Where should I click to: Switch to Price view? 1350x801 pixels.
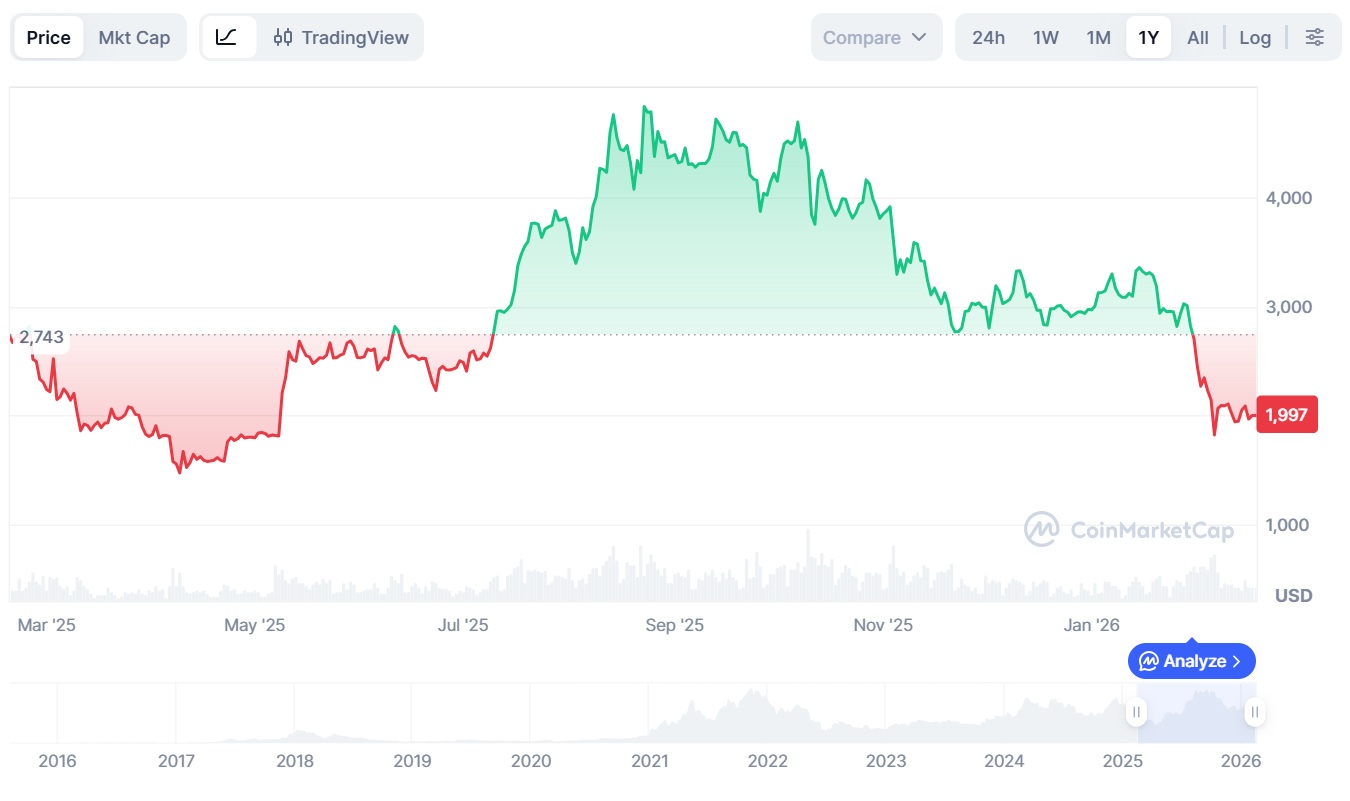click(49, 37)
